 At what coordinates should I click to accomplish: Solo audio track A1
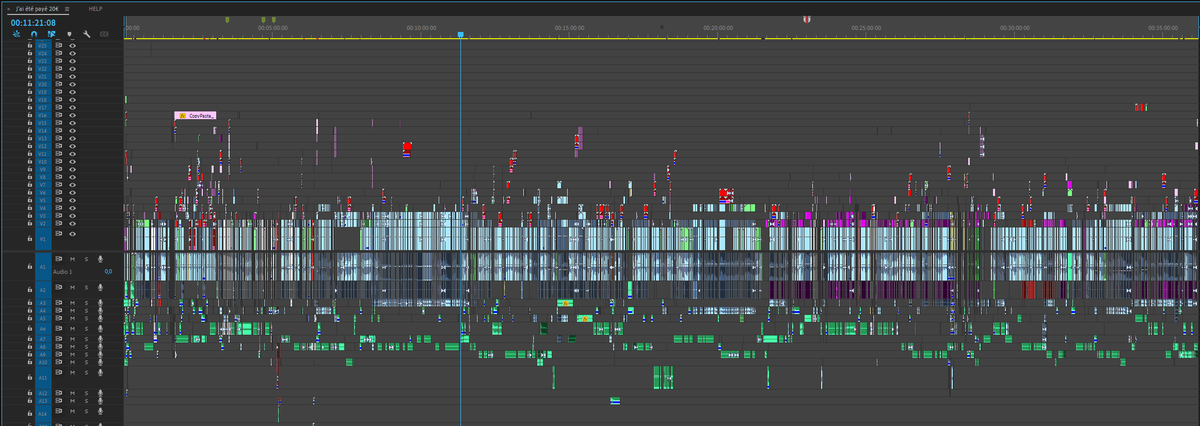[x=86, y=258]
